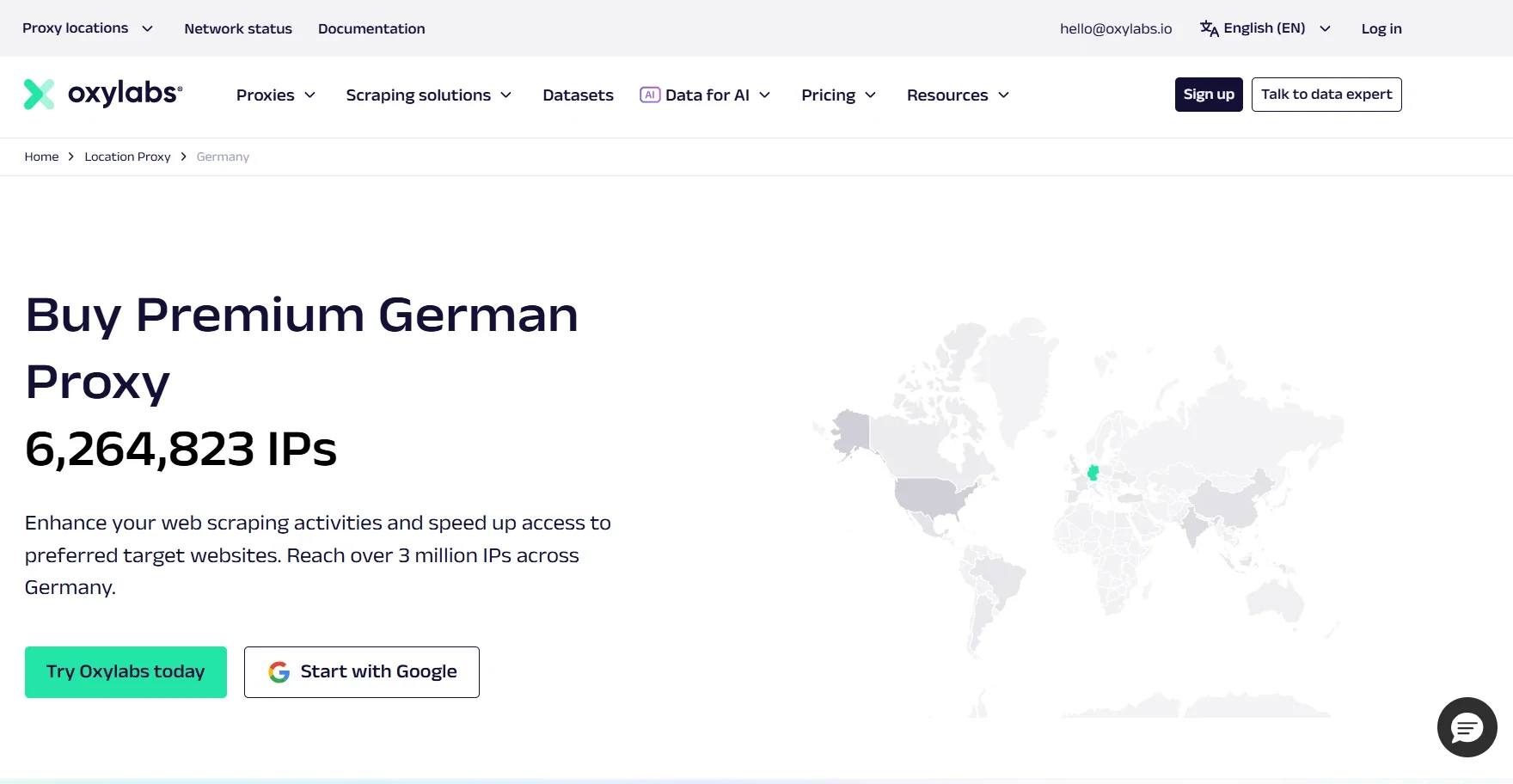The image size is (1513, 784).
Task: Go to Home in the breadcrumb
Action: coord(41,156)
